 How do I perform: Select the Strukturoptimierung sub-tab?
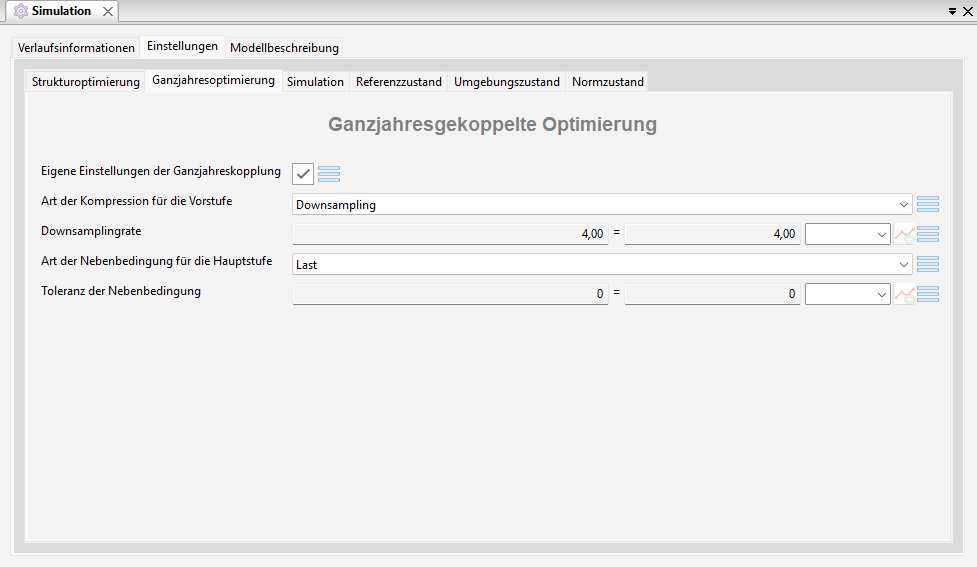point(86,82)
